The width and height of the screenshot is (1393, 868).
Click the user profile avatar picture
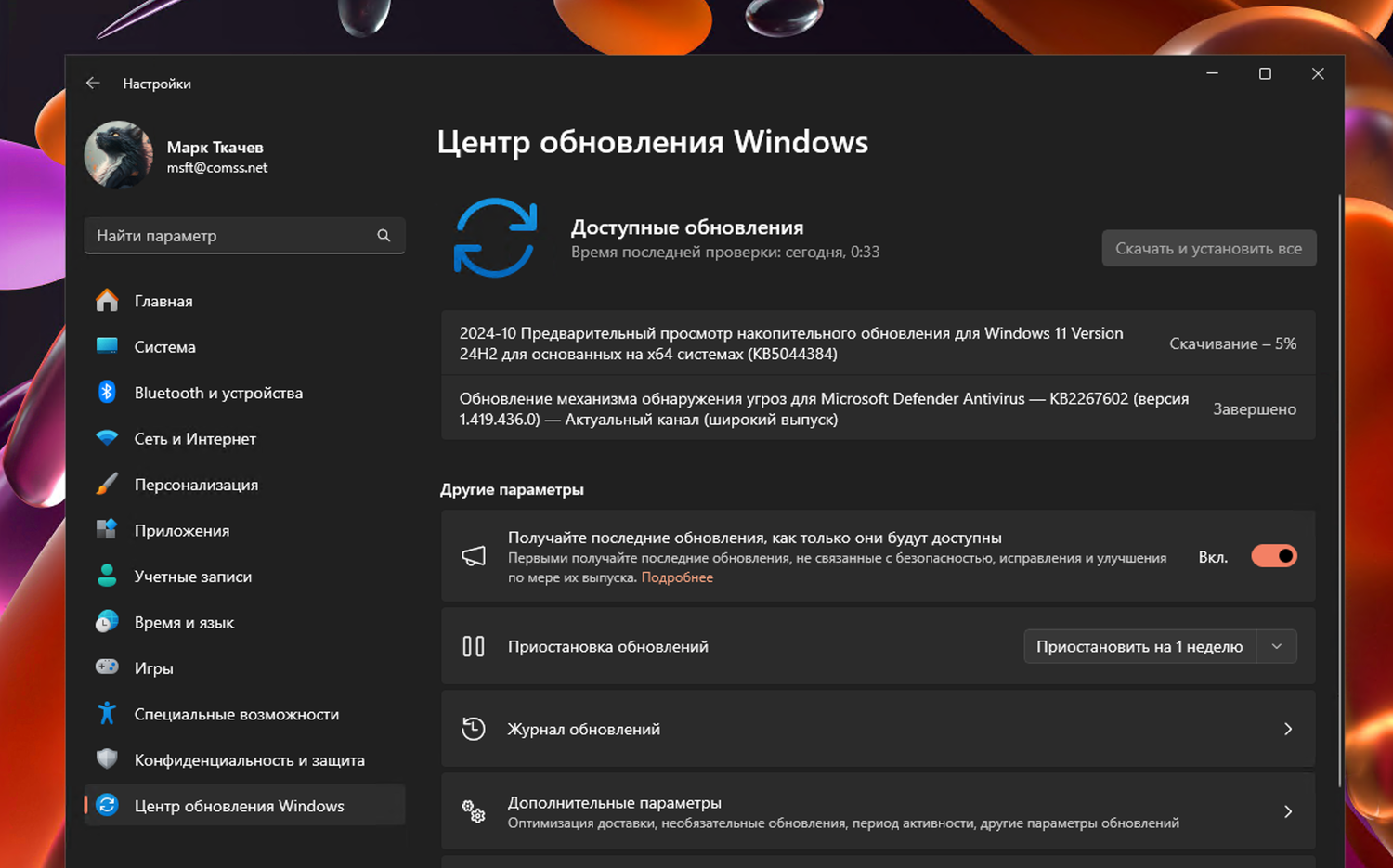(x=119, y=155)
